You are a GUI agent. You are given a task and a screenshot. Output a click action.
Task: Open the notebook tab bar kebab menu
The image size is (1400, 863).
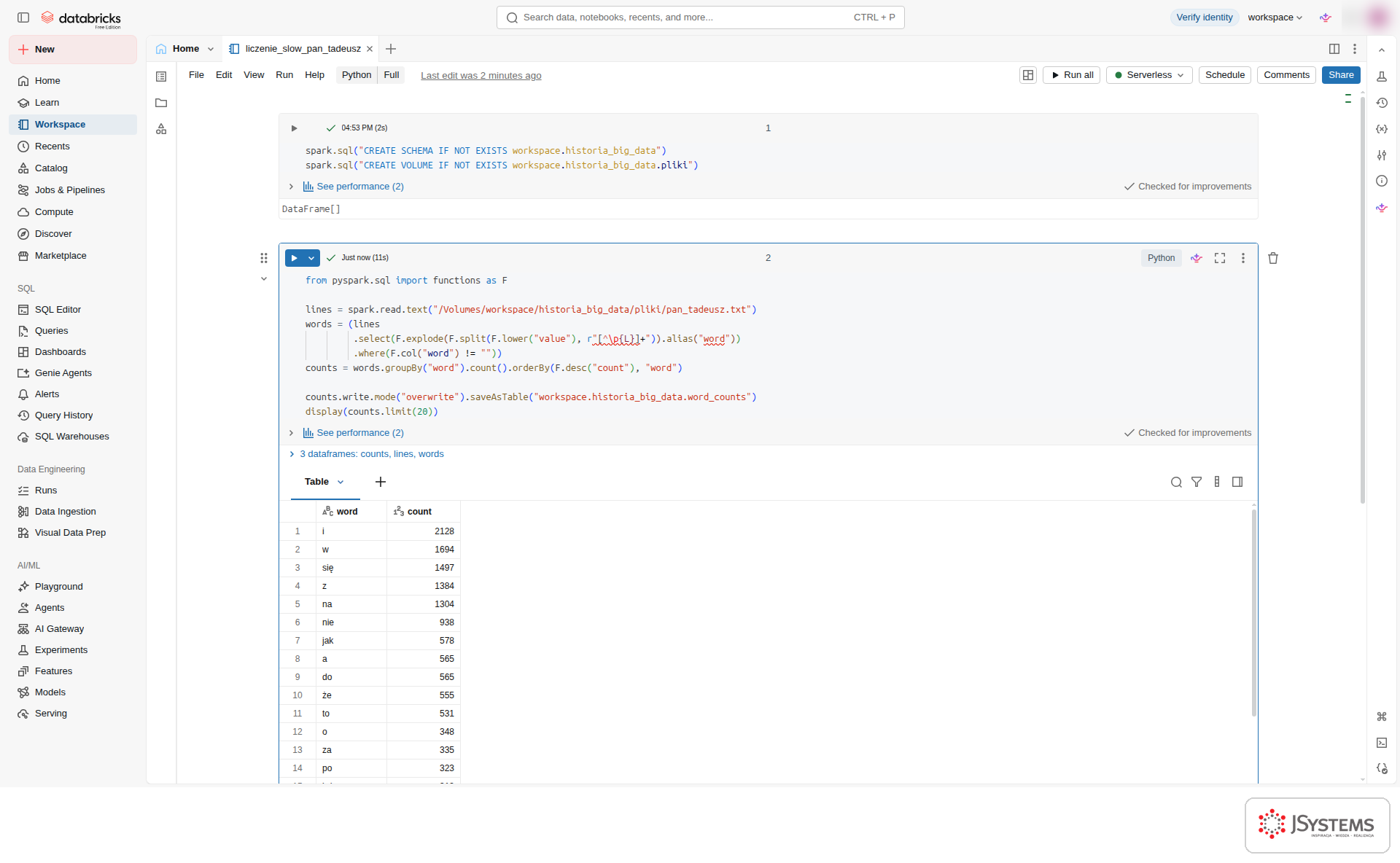pos(1355,49)
